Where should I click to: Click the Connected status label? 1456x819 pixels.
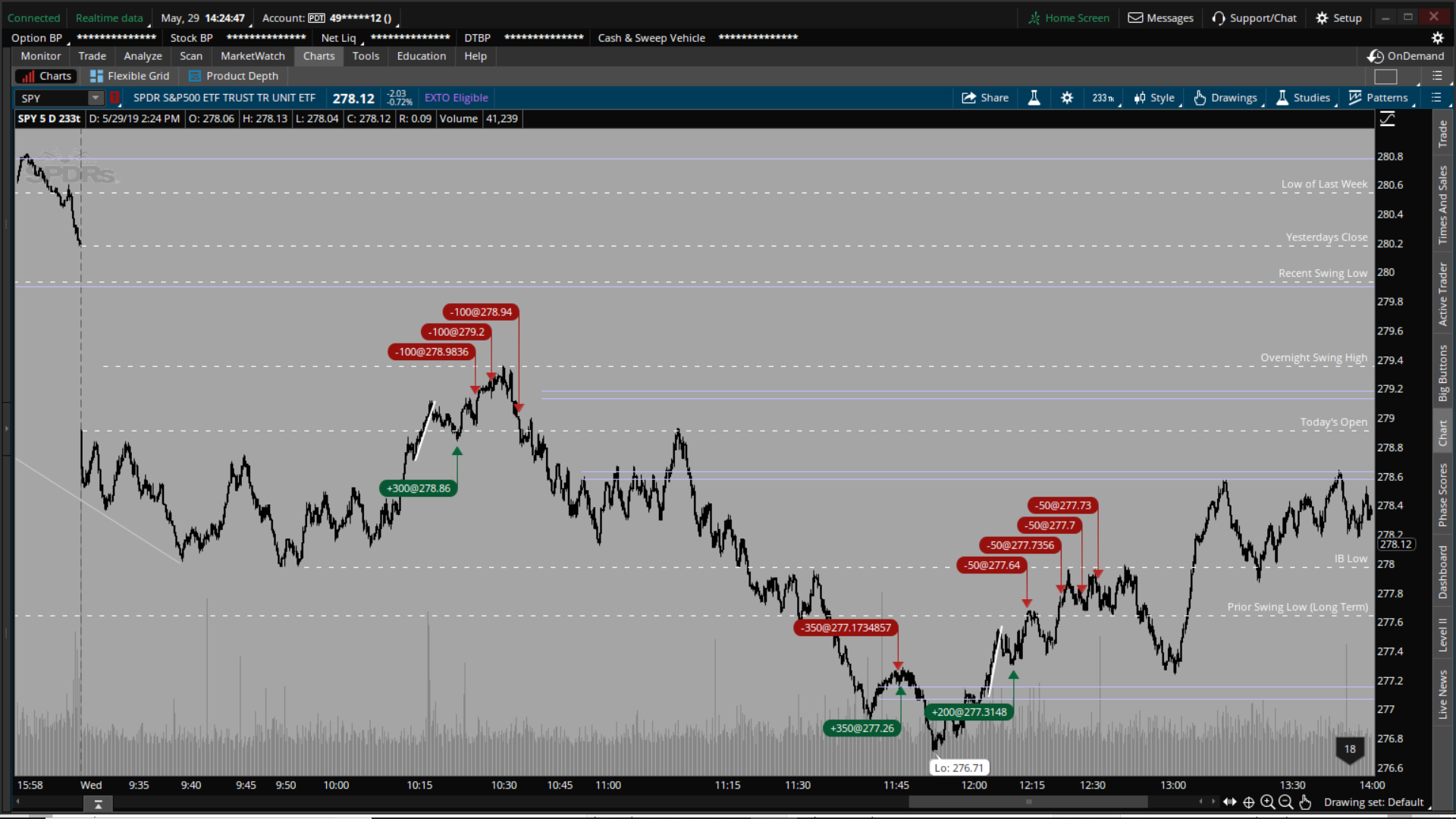[x=33, y=18]
